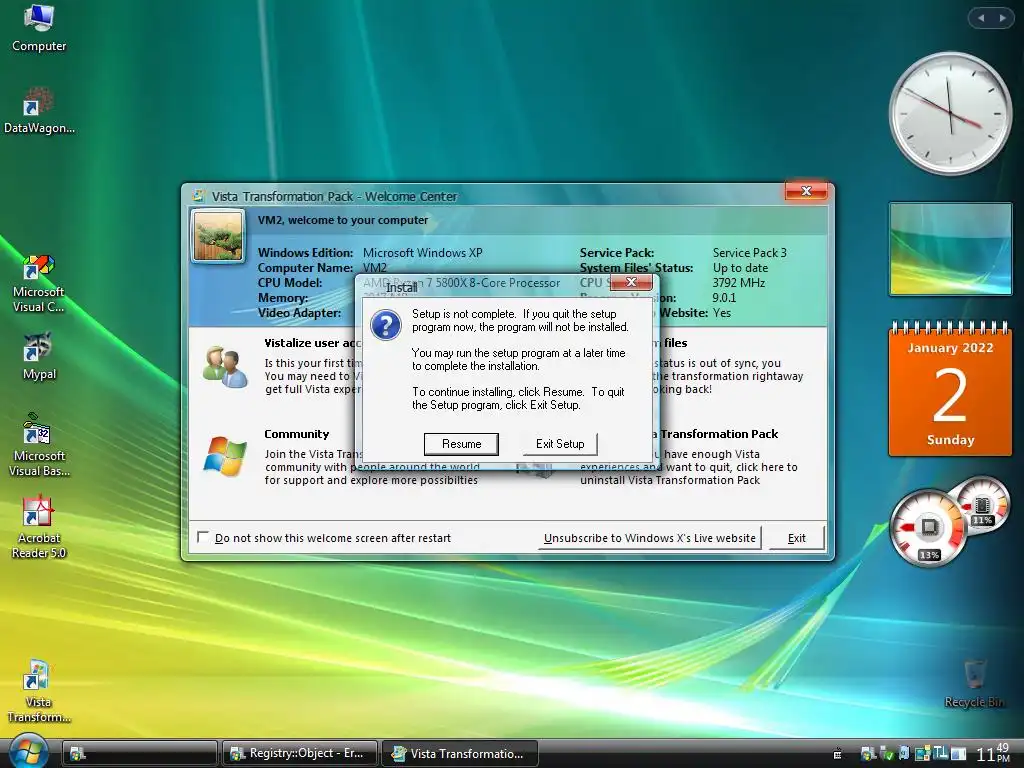Click the CPU meter gauge gadget

click(928, 528)
